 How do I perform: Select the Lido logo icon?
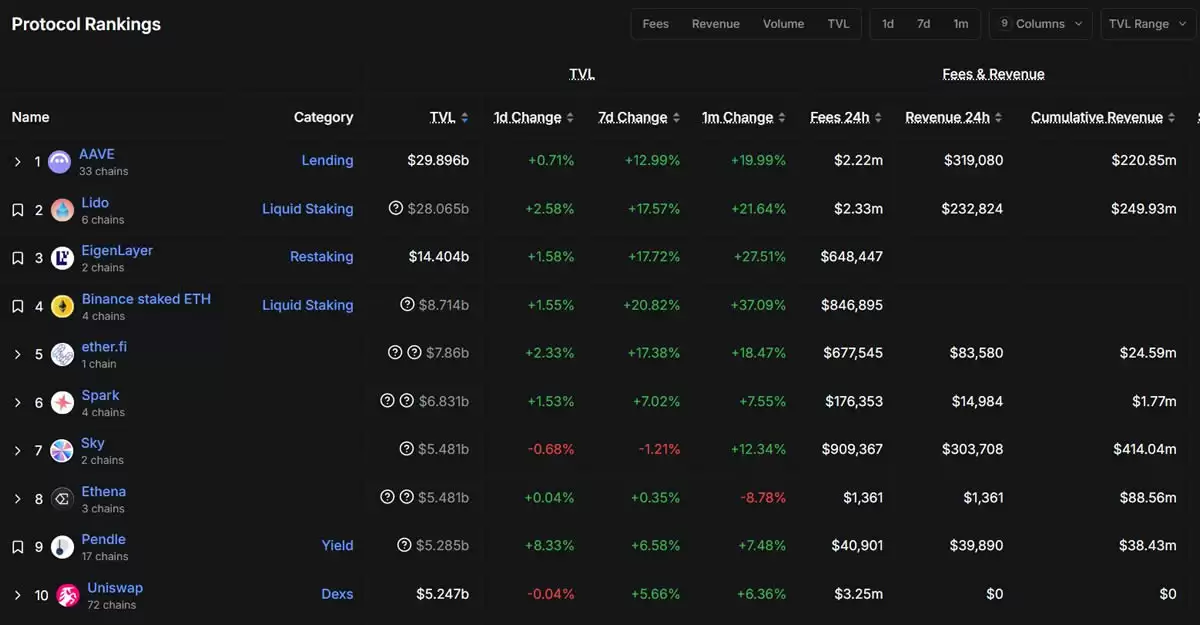[x=62, y=209]
